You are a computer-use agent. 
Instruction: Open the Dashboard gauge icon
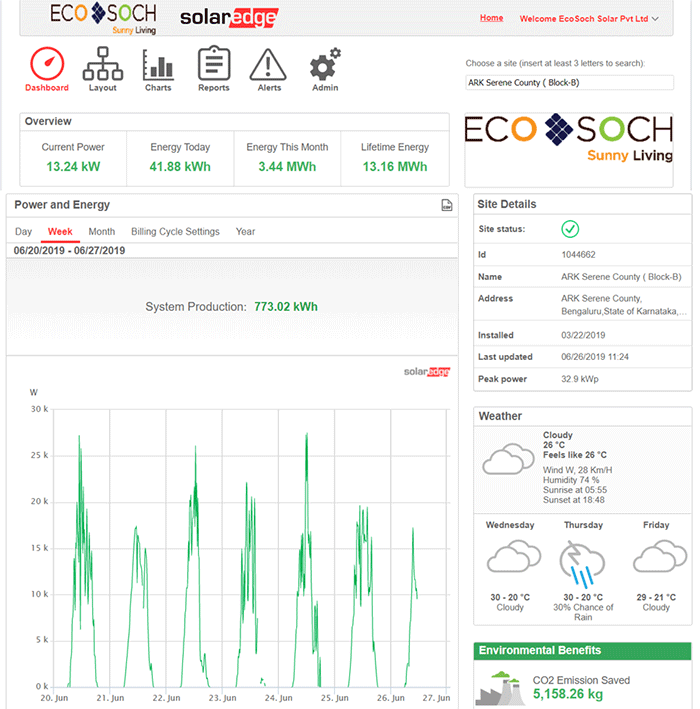[47, 64]
